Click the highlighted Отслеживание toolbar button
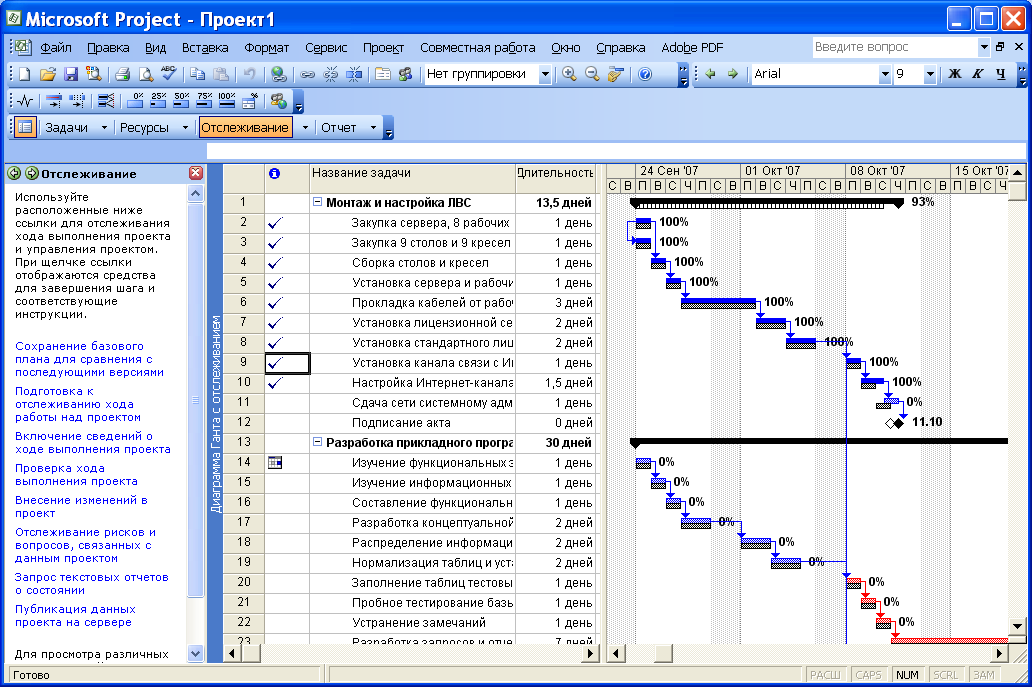The image size is (1032, 687). pos(245,128)
